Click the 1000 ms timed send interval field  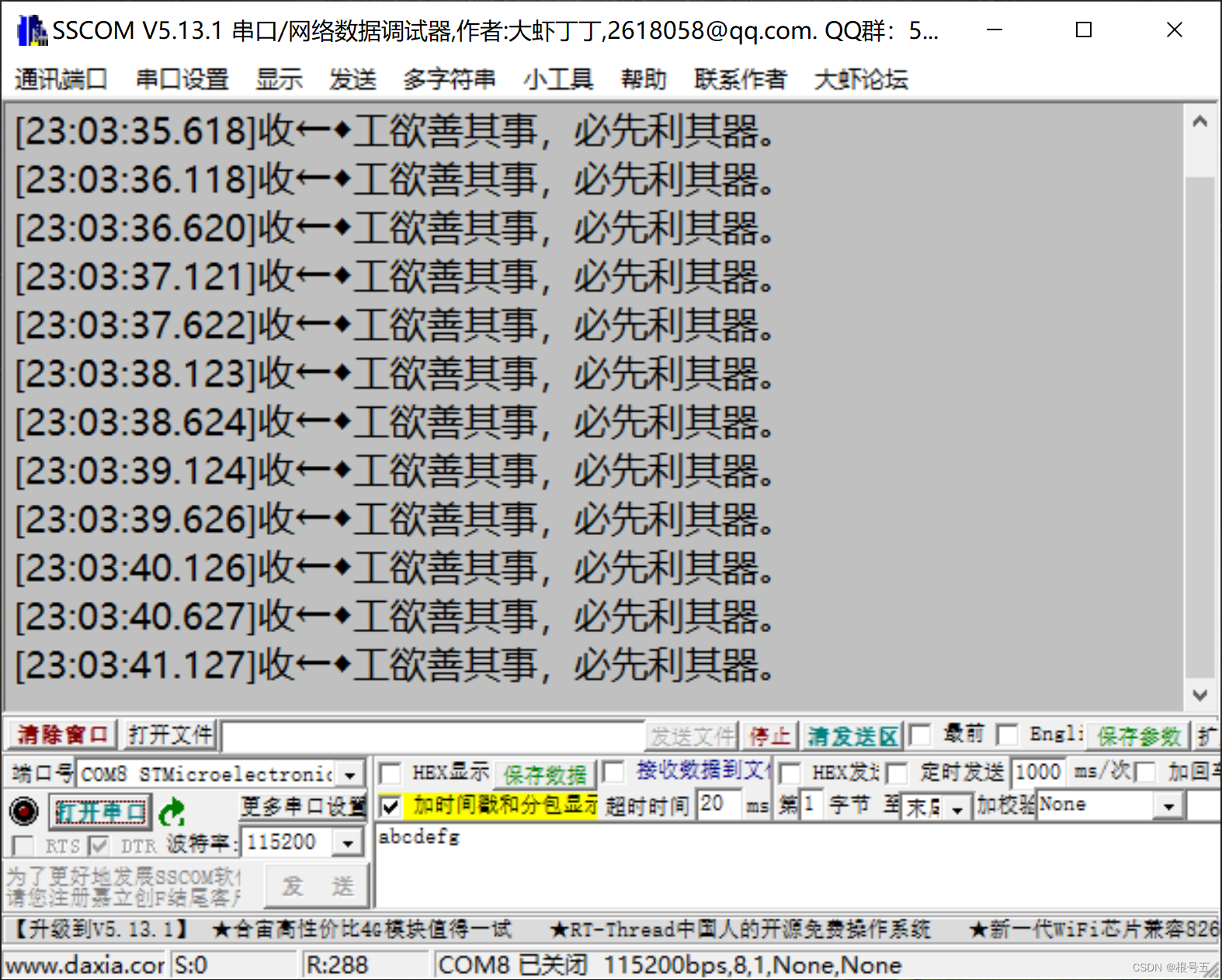click(1037, 772)
